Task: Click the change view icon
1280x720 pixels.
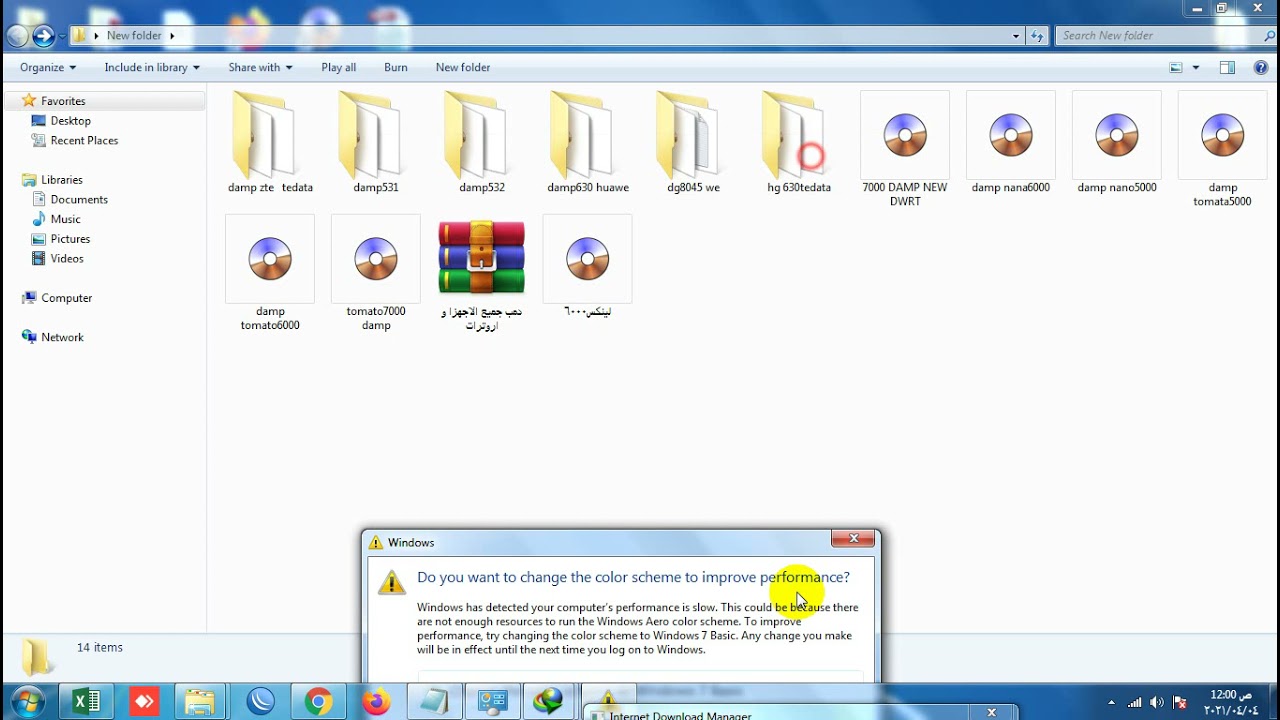Action: coord(1176,67)
